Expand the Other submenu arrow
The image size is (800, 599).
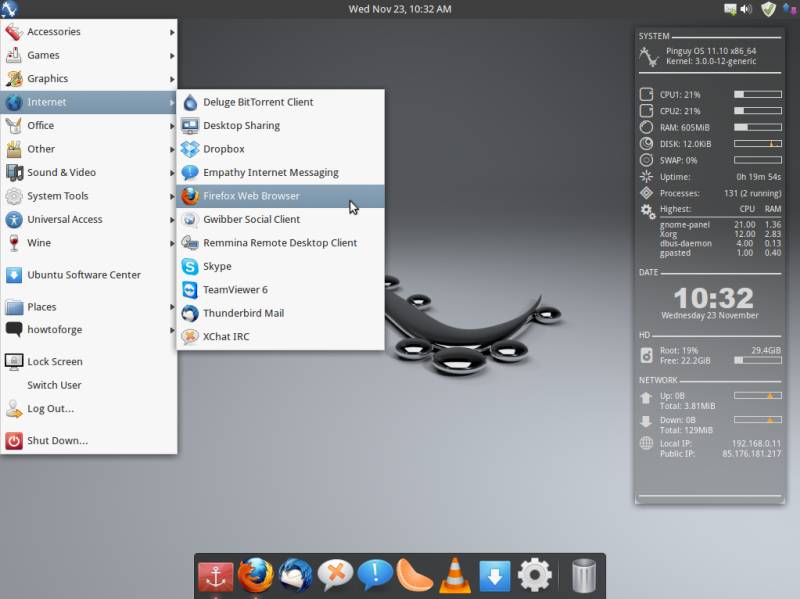[172, 149]
